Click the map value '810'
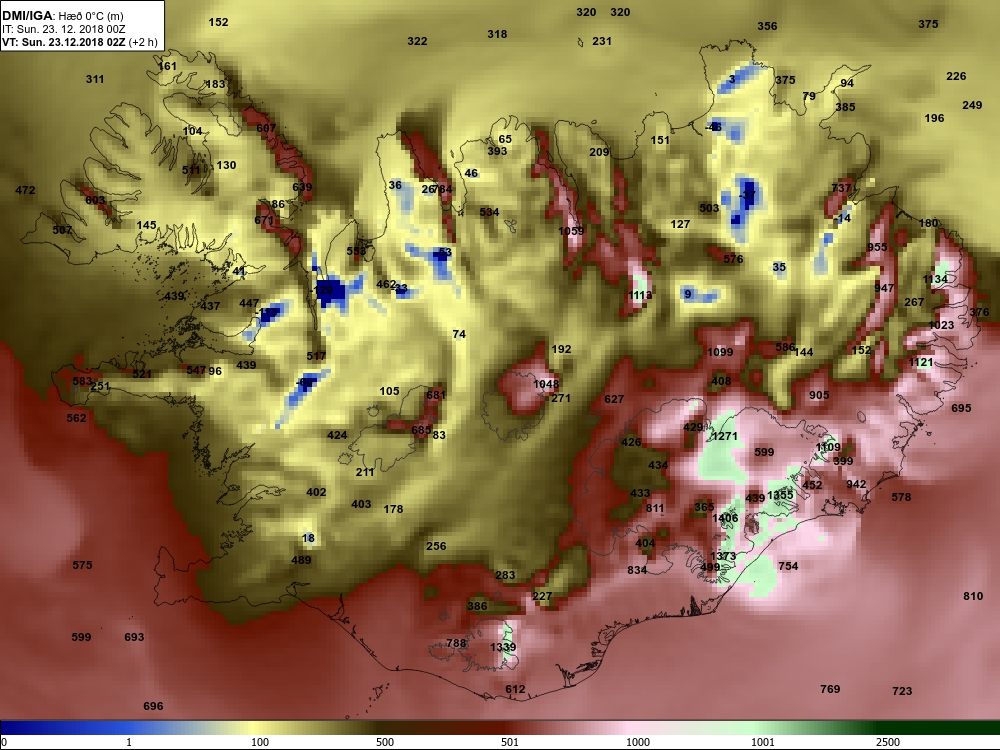 pos(973,596)
